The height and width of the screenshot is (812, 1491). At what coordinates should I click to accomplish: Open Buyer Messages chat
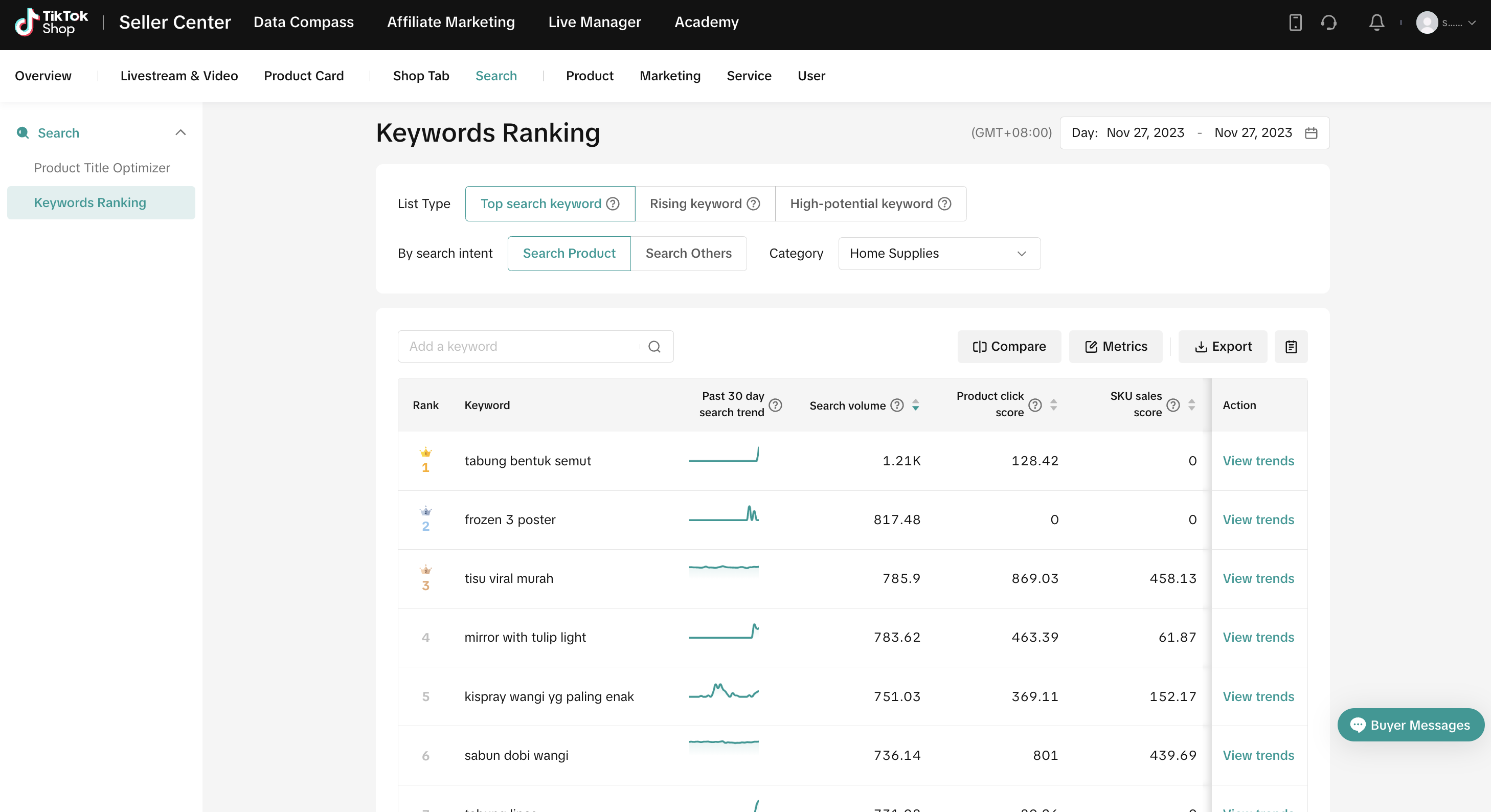pos(1411,725)
